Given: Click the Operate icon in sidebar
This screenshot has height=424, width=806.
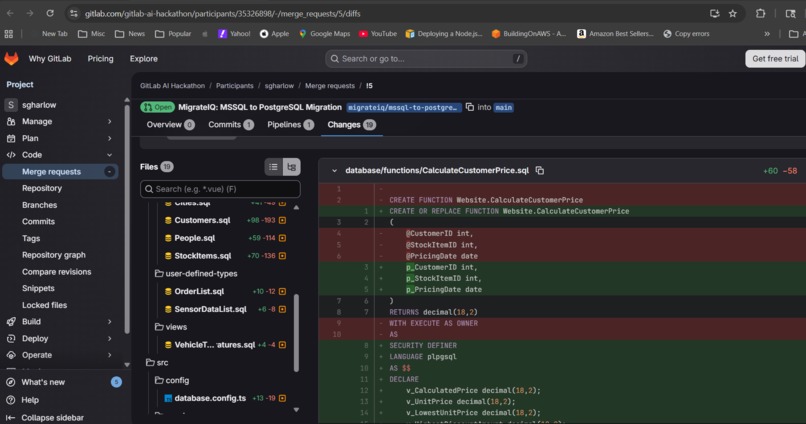Looking at the screenshot, I should pos(11,355).
